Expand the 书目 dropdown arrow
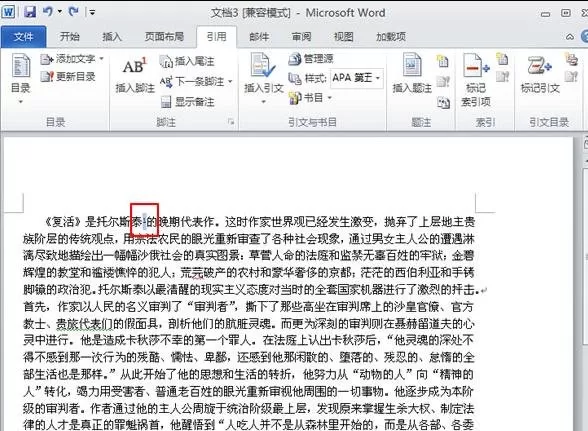588x431 pixels. click(330, 98)
